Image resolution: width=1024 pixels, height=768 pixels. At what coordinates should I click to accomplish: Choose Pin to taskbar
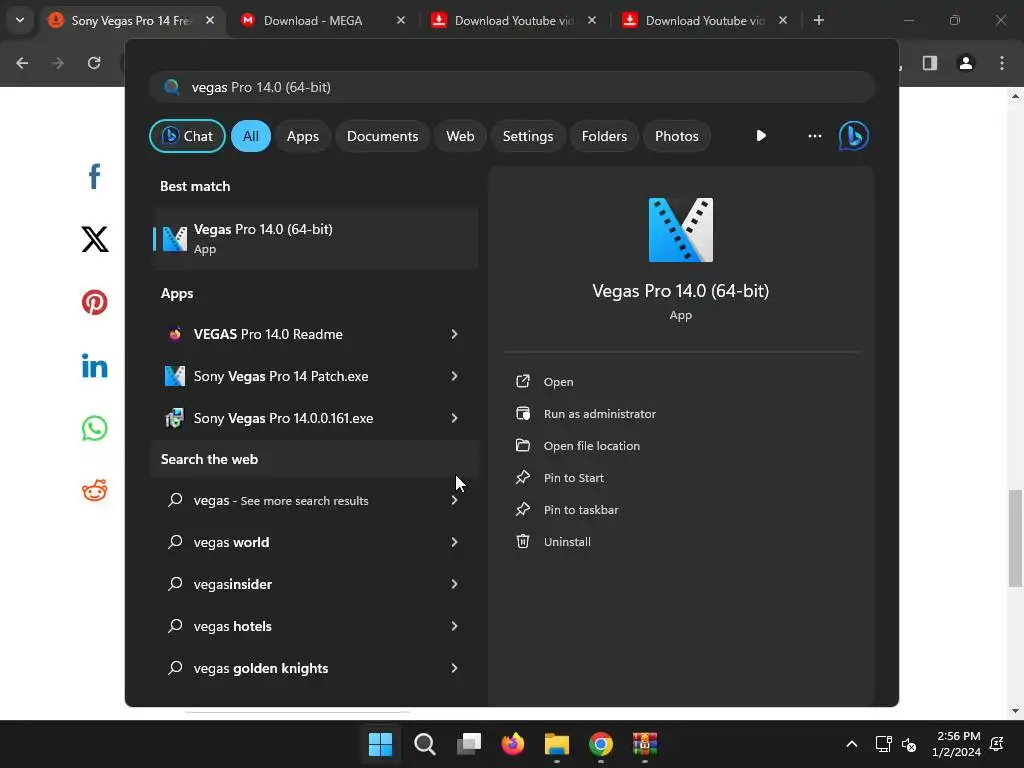coord(581,509)
